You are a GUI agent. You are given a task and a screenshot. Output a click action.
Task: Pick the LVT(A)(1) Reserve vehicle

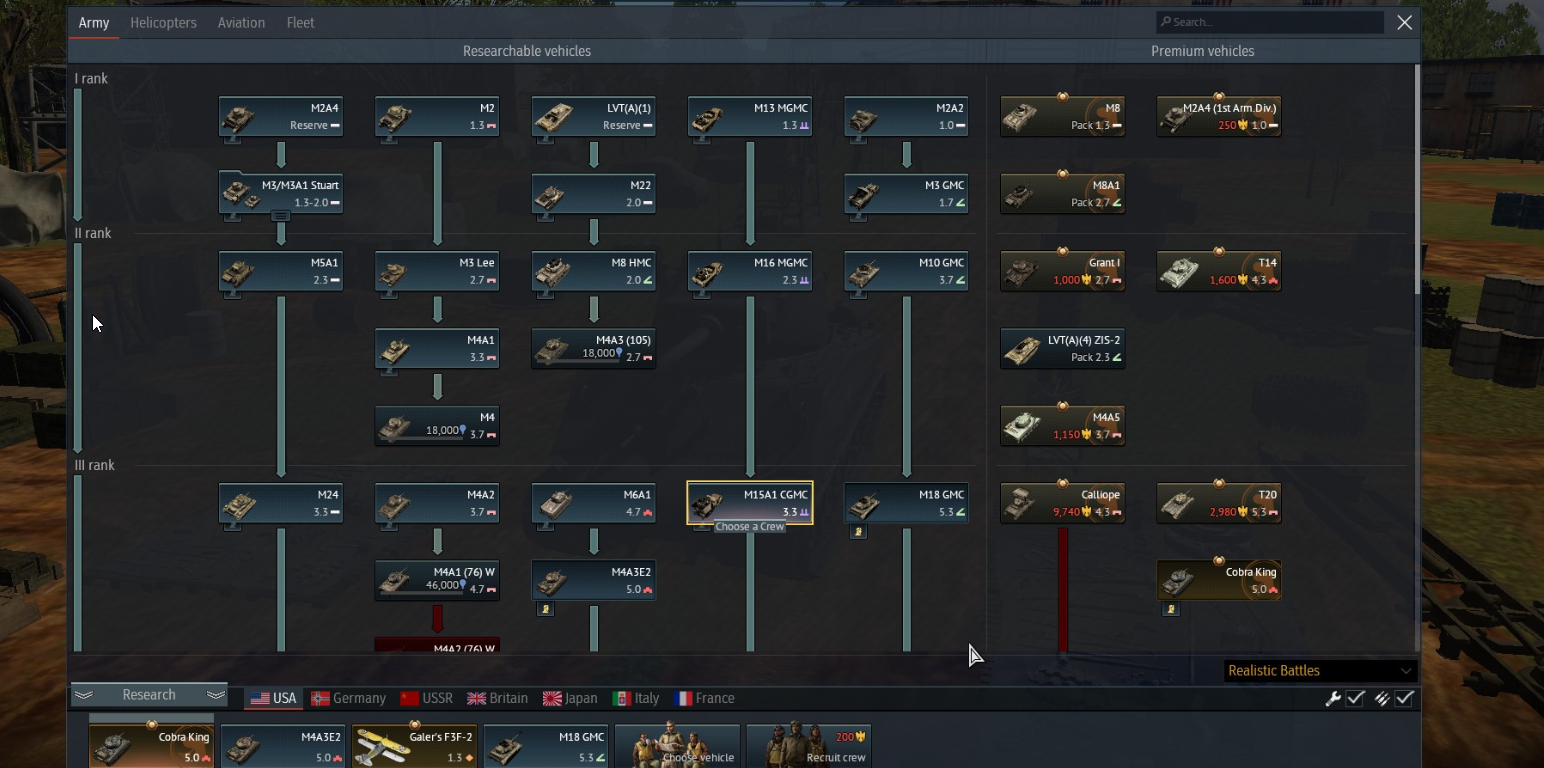click(593, 117)
